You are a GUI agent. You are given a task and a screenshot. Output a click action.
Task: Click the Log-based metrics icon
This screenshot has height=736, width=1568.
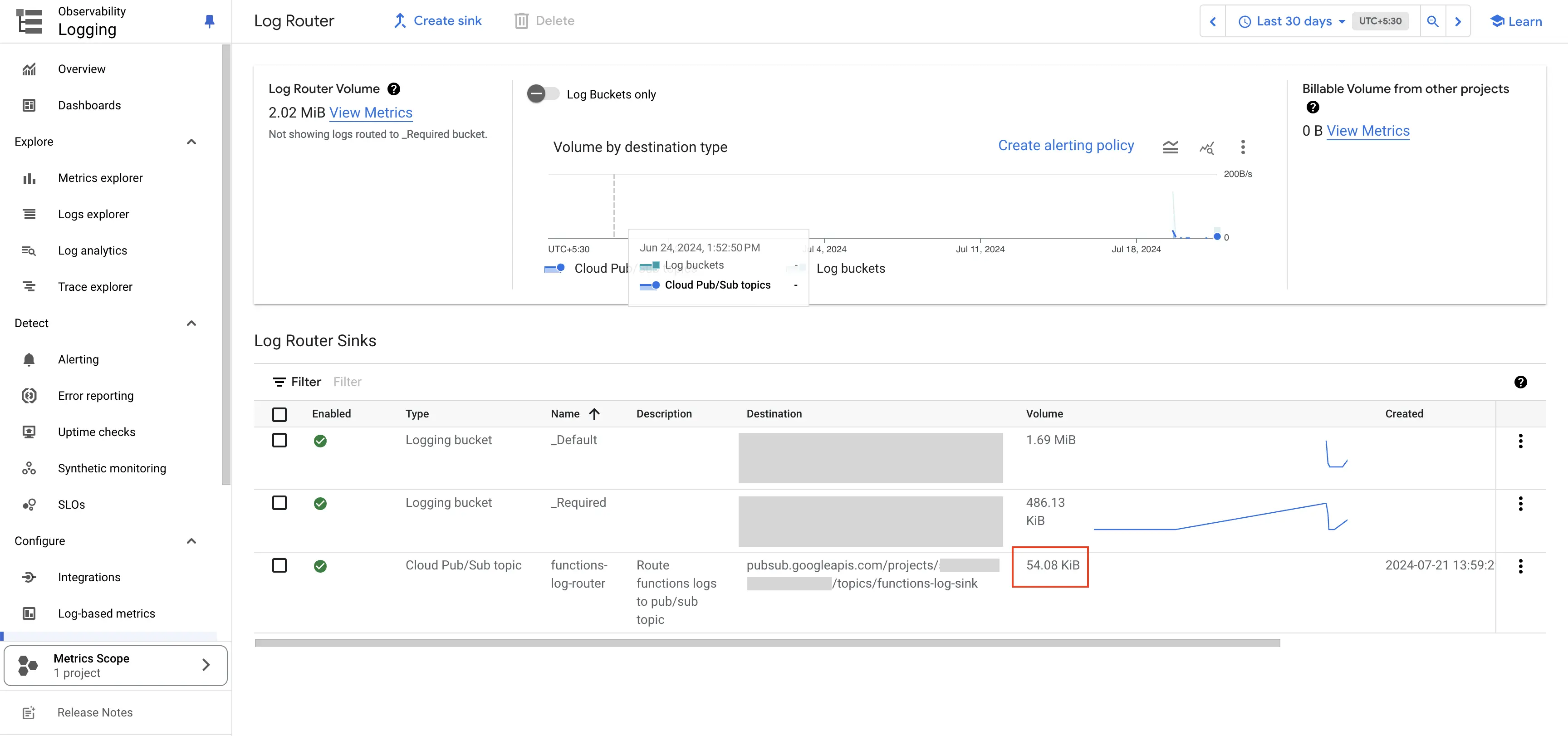[x=29, y=613]
